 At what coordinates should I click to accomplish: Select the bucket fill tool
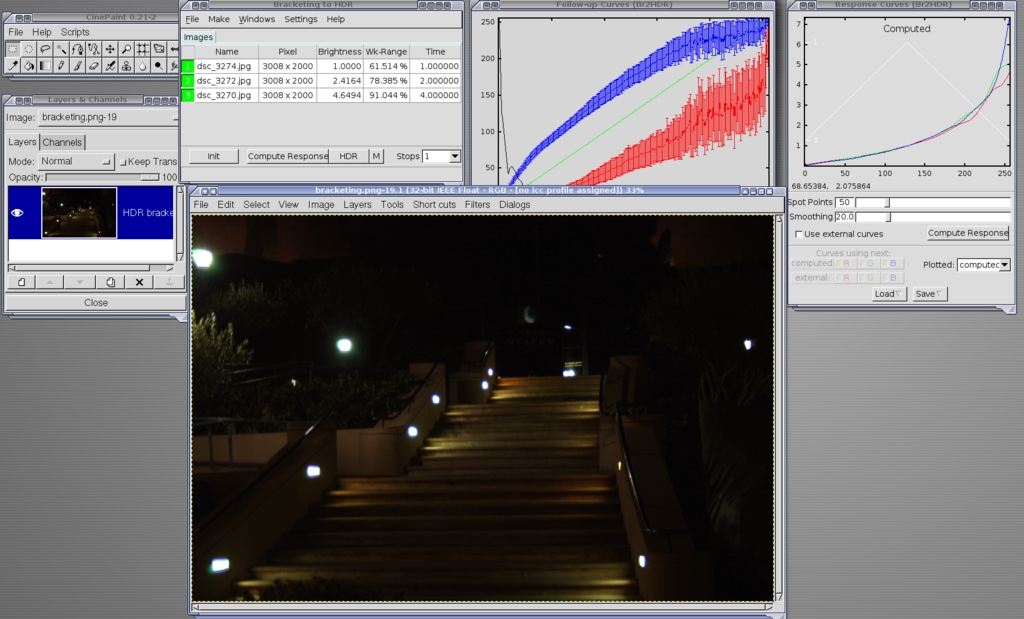pyautogui.click(x=29, y=66)
